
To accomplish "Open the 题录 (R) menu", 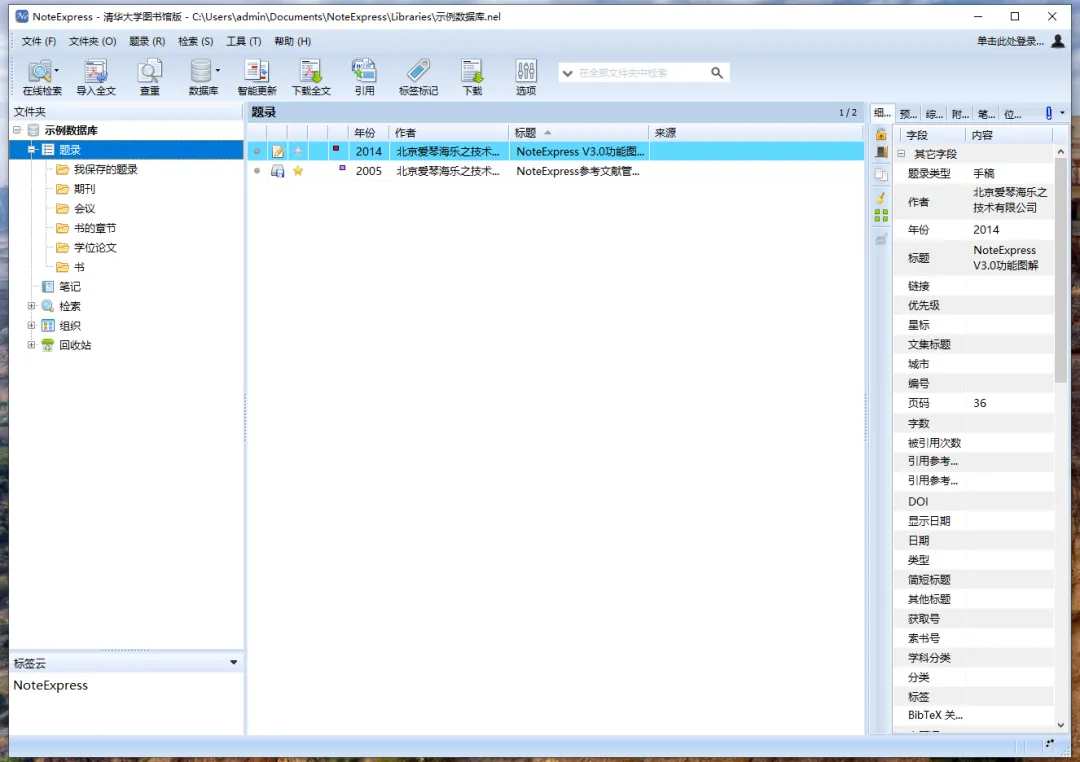I will pyautogui.click(x=147, y=41).
